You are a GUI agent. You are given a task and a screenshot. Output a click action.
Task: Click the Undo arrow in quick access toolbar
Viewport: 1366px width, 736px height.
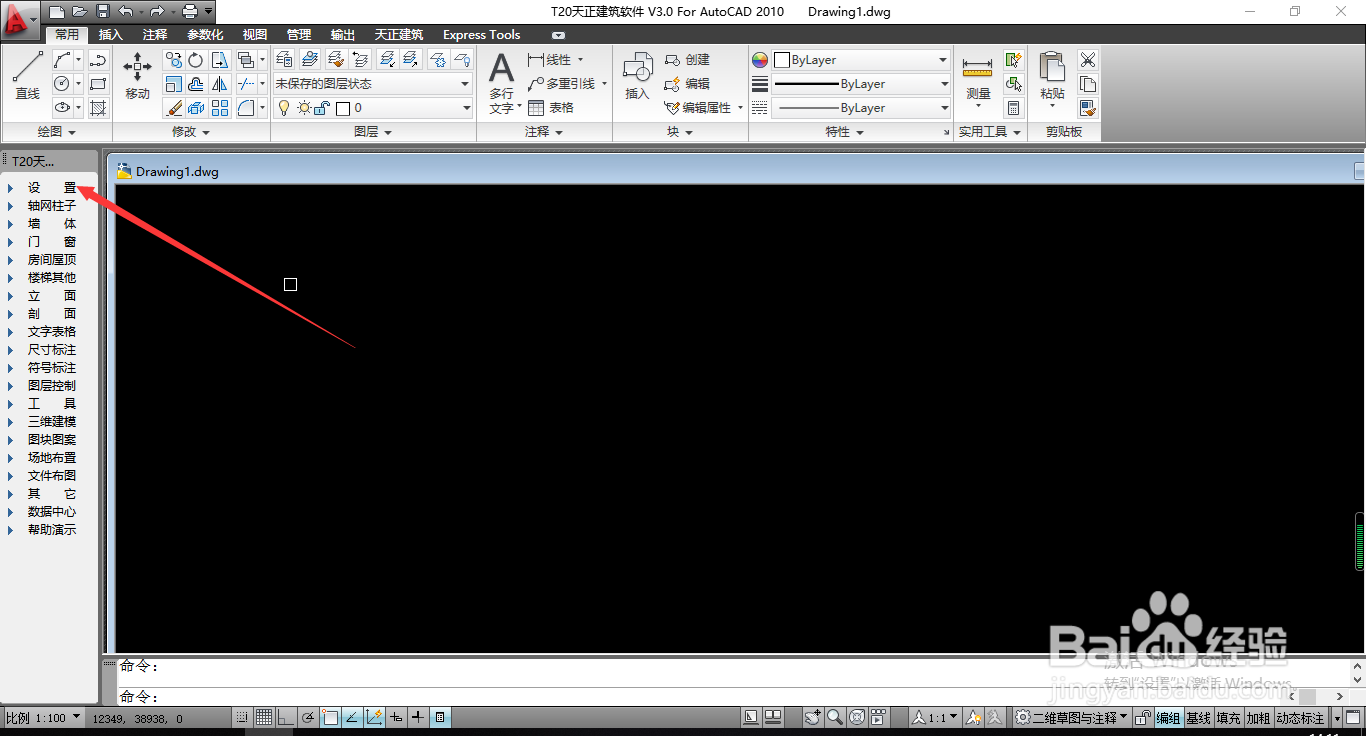(x=125, y=11)
